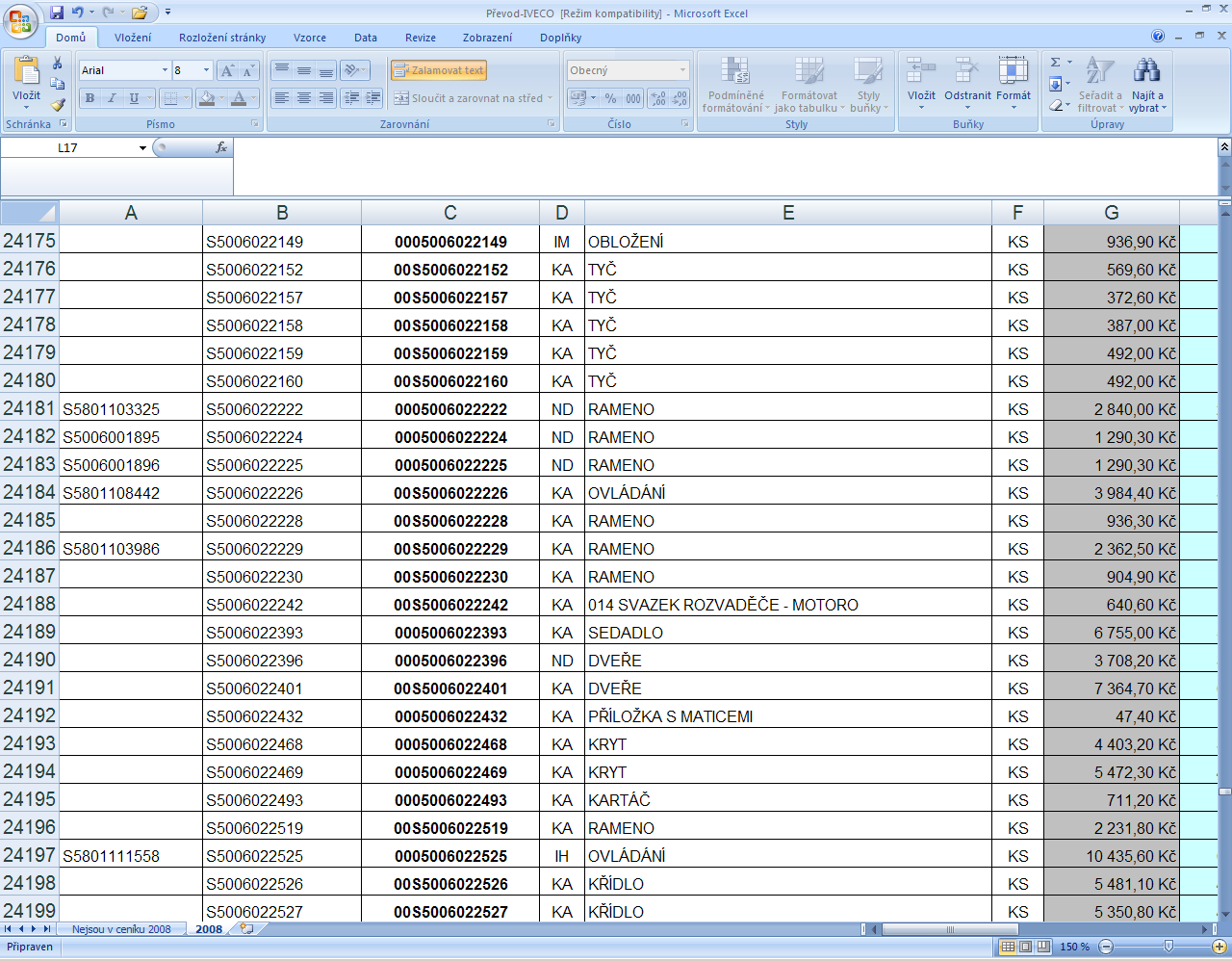The image size is (1232, 961).
Task: Switch to the Data ribbon tab
Action: [366, 38]
